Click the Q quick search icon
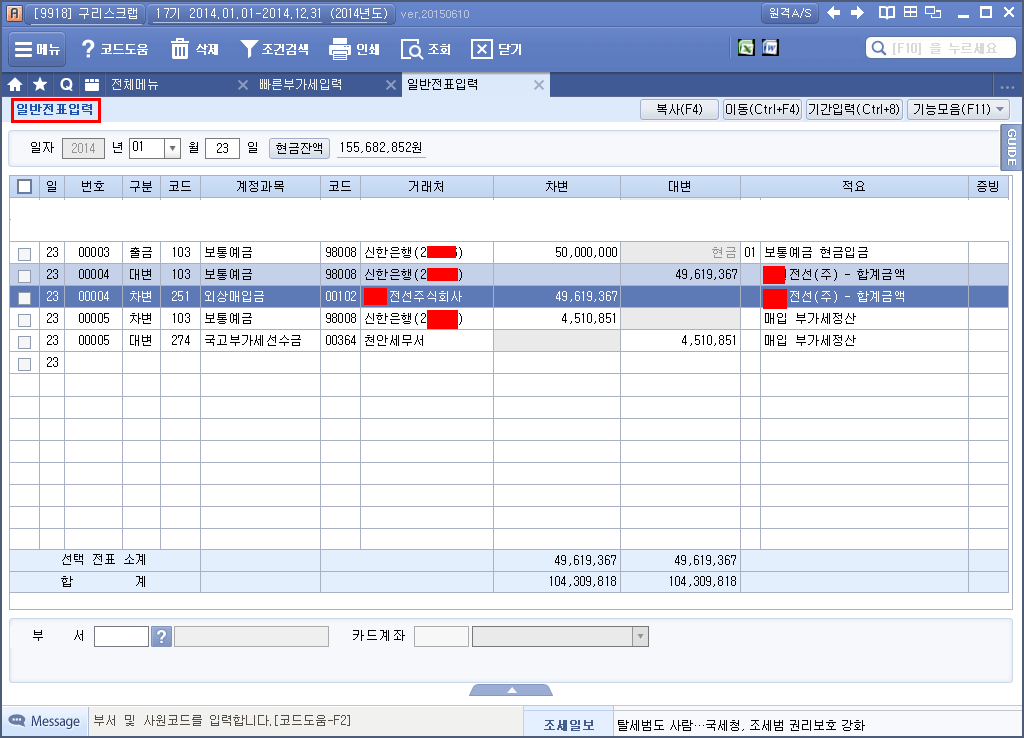The width and height of the screenshot is (1024, 738). point(66,84)
